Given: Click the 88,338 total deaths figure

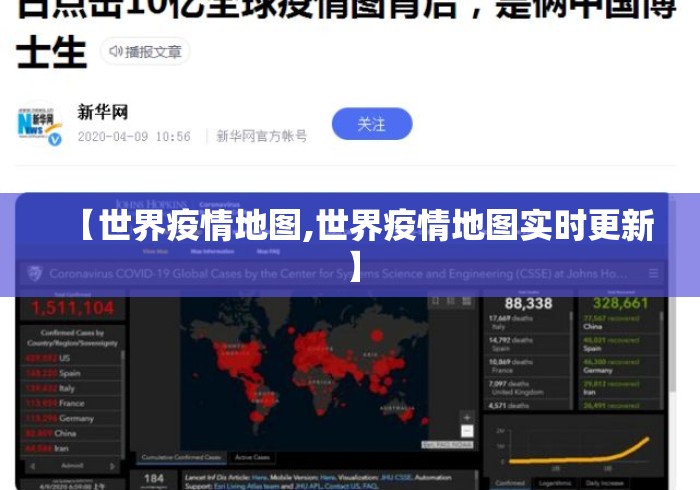Looking at the screenshot, I should coord(529,303).
